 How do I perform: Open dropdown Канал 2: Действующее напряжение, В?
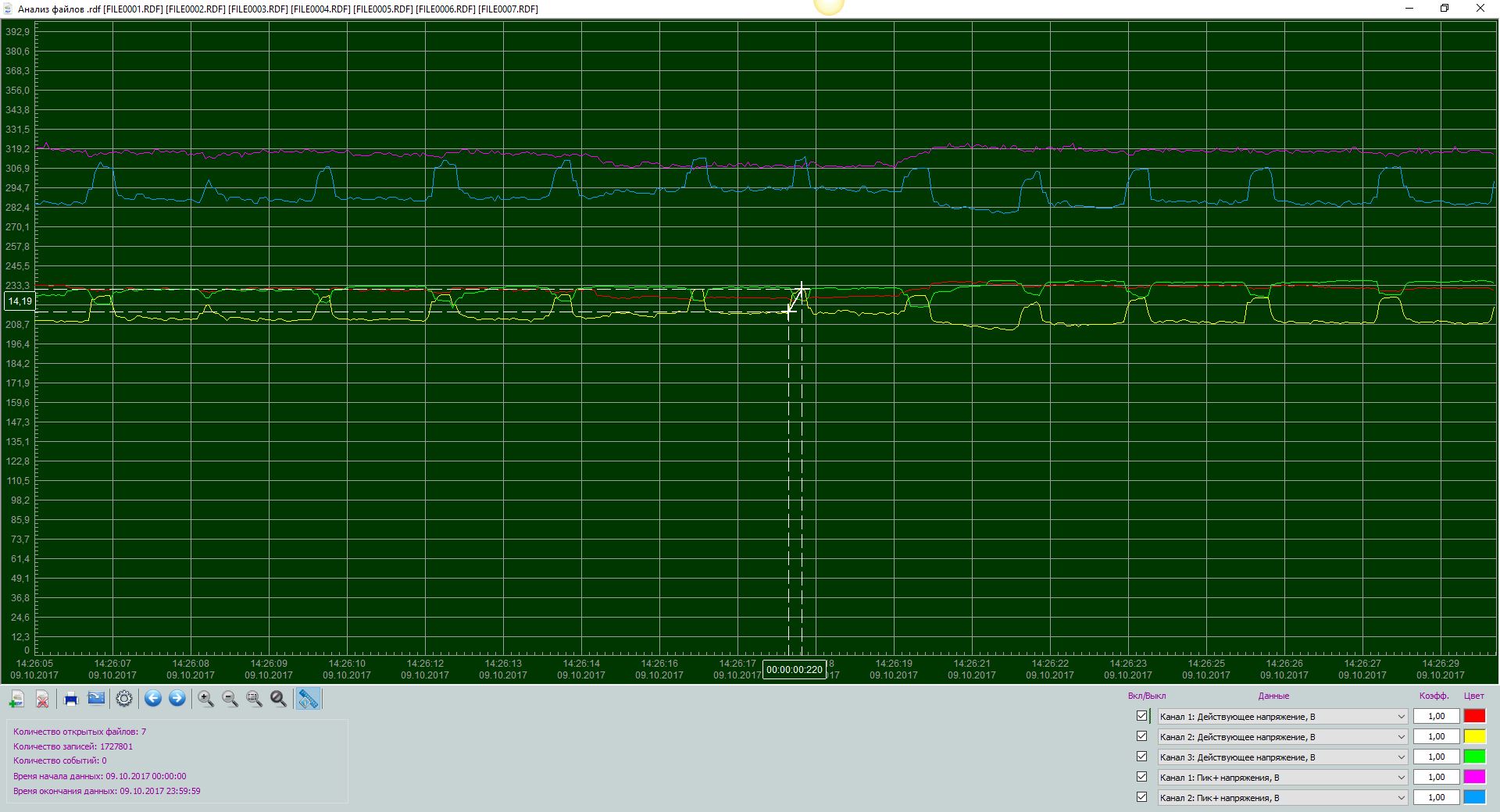[1283, 736]
